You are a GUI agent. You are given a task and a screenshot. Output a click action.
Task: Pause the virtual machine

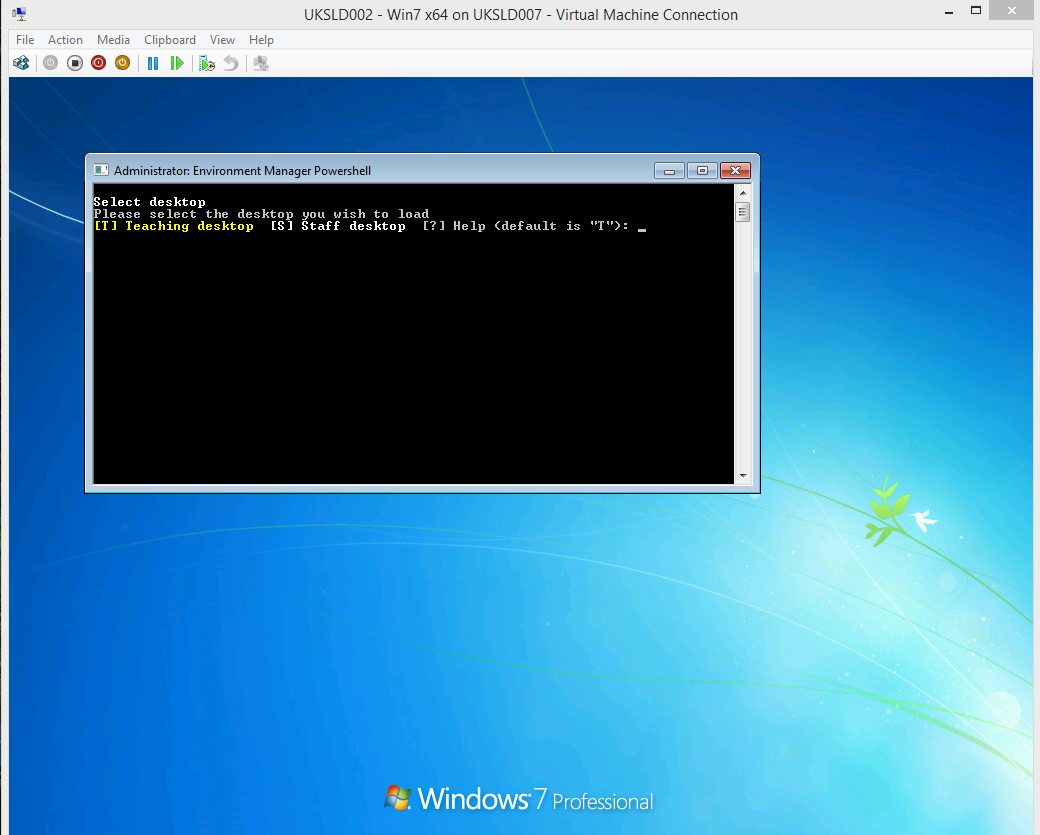[x=153, y=63]
